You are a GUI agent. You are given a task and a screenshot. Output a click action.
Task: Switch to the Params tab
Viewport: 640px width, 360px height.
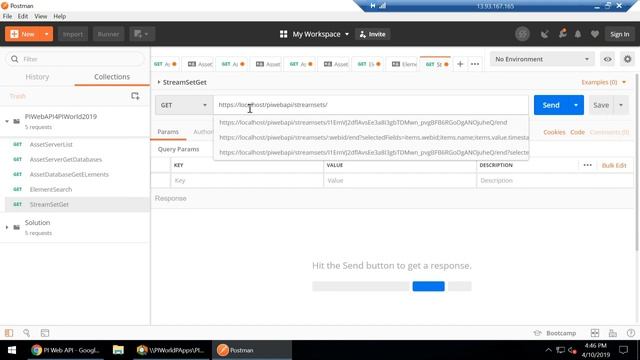(168, 132)
